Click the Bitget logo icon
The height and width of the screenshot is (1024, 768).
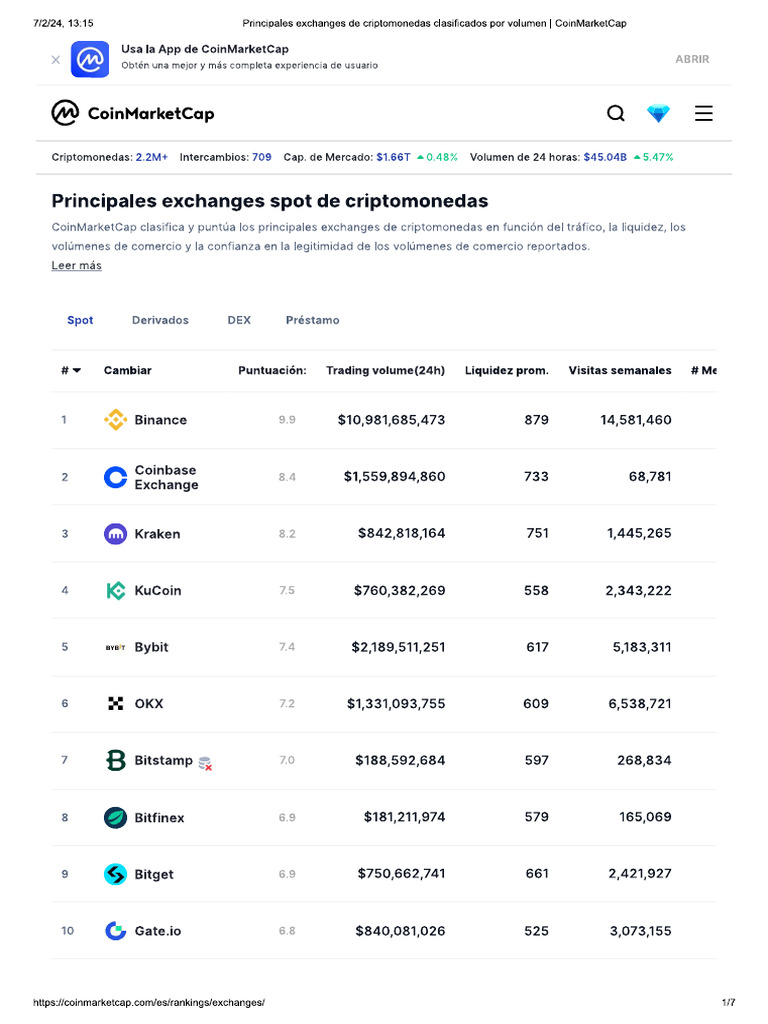tap(116, 874)
